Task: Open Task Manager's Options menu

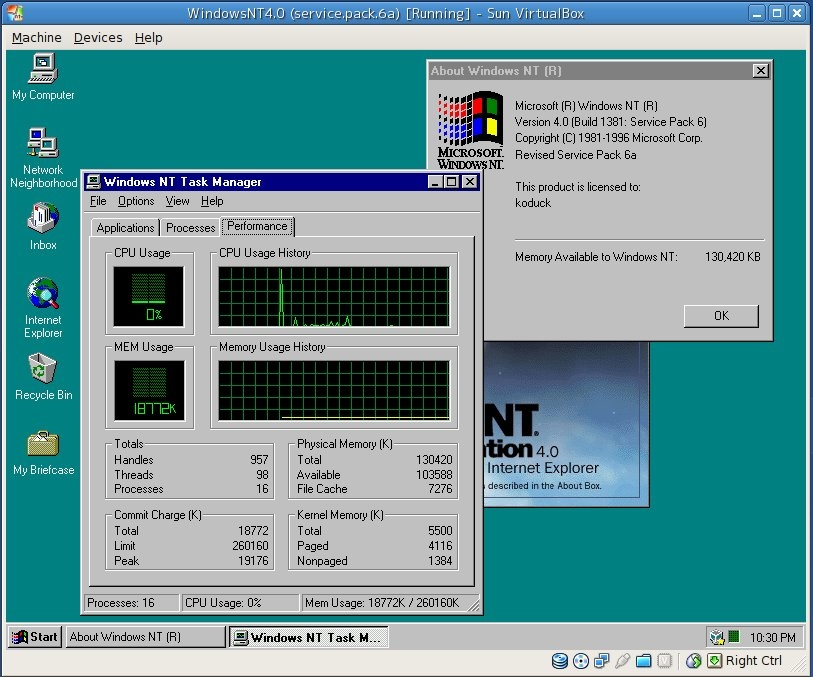Action: pyautogui.click(x=136, y=201)
